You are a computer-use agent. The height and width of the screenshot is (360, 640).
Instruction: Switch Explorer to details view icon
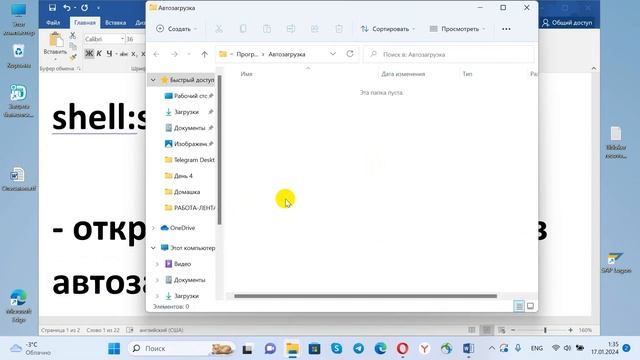point(519,306)
